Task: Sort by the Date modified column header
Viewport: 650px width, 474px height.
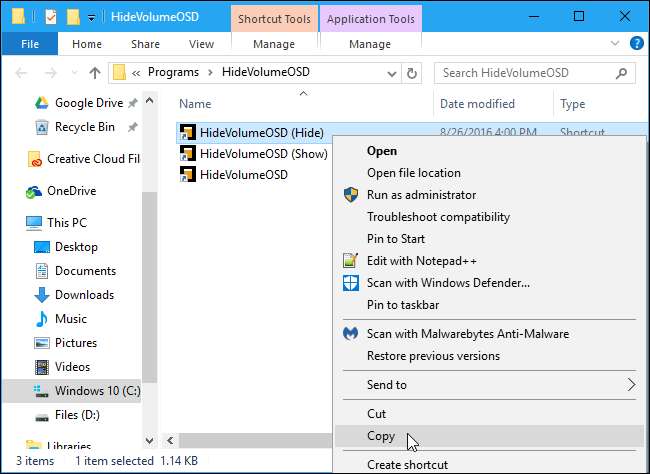Action: tap(475, 104)
